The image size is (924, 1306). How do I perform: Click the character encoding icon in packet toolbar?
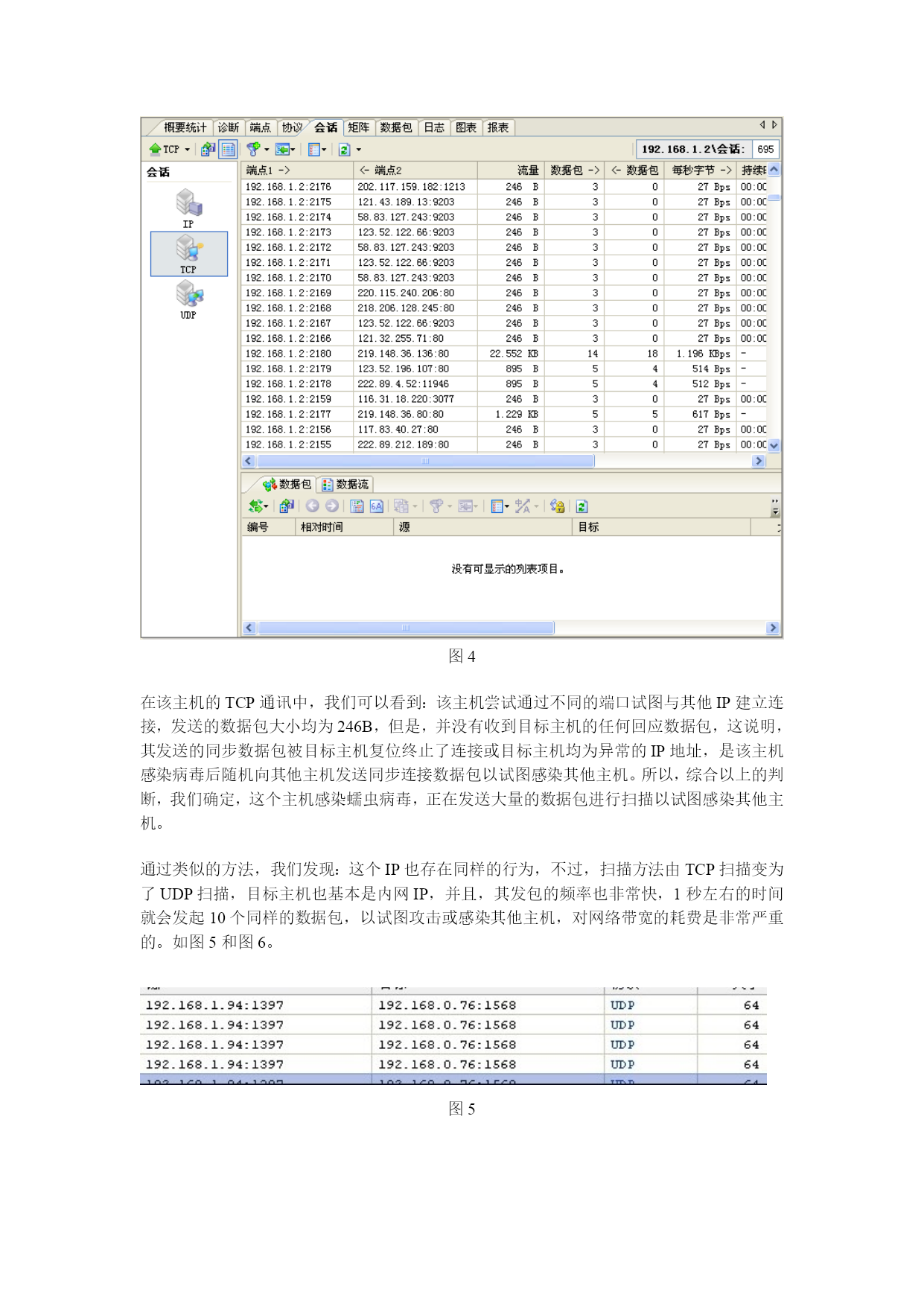pyautogui.click(x=523, y=506)
